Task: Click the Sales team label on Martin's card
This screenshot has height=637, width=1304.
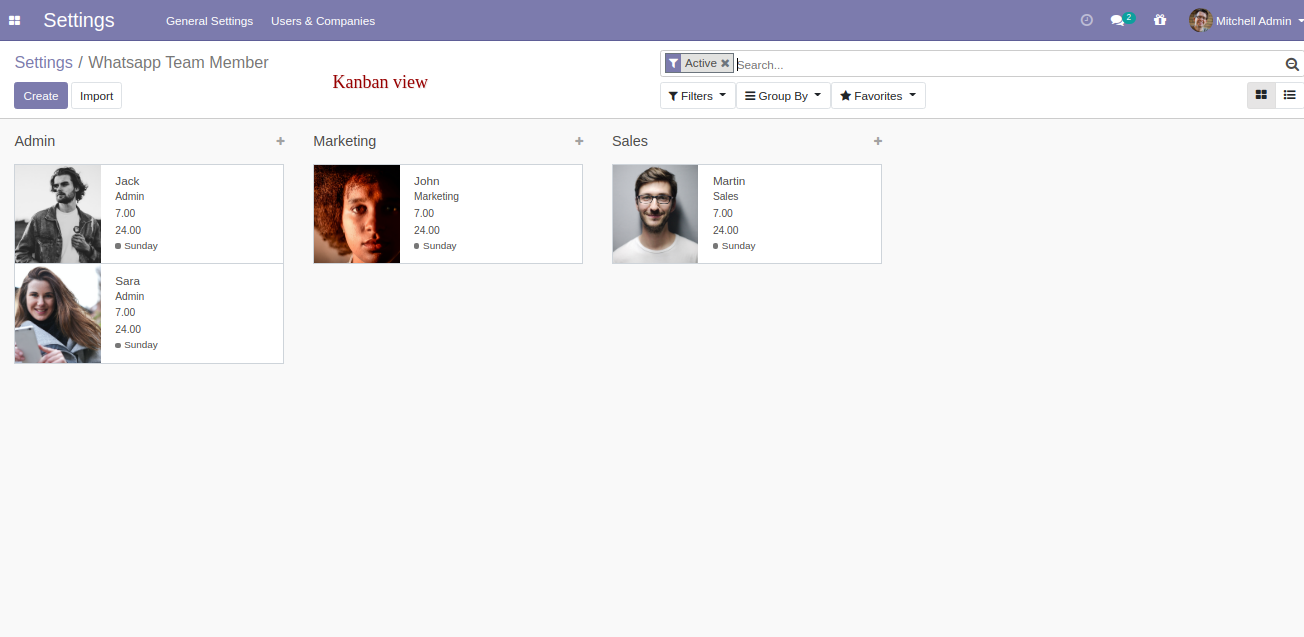Action: point(726,197)
